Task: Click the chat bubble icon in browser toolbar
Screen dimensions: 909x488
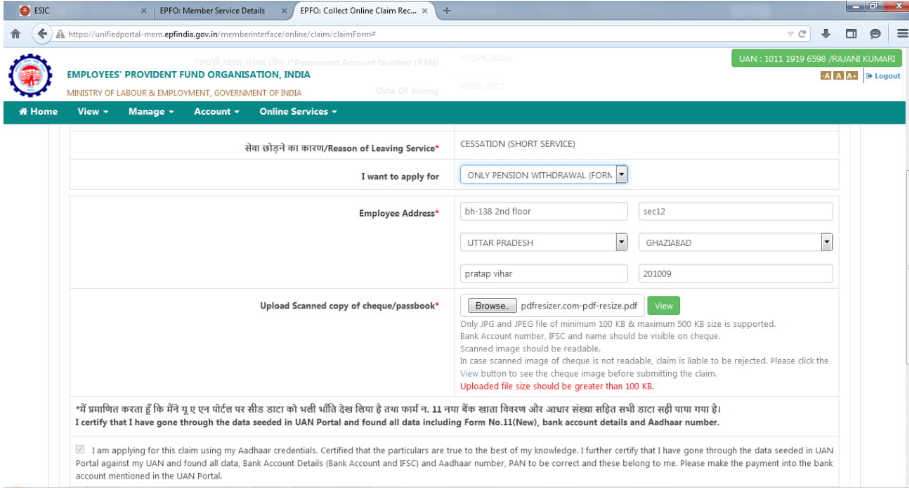Action: coord(875,33)
